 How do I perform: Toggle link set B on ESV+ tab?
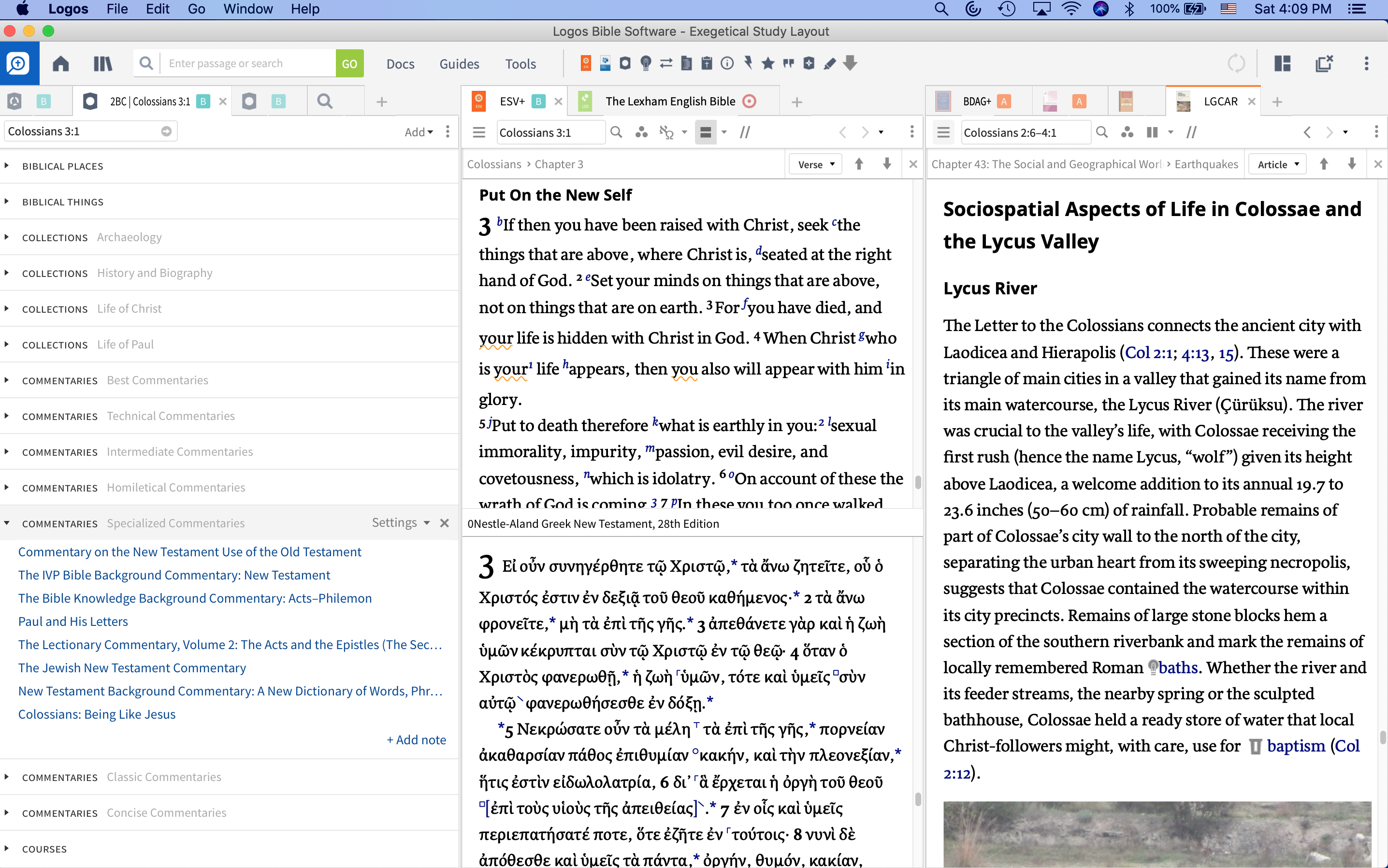pyautogui.click(x=538, y=101)
